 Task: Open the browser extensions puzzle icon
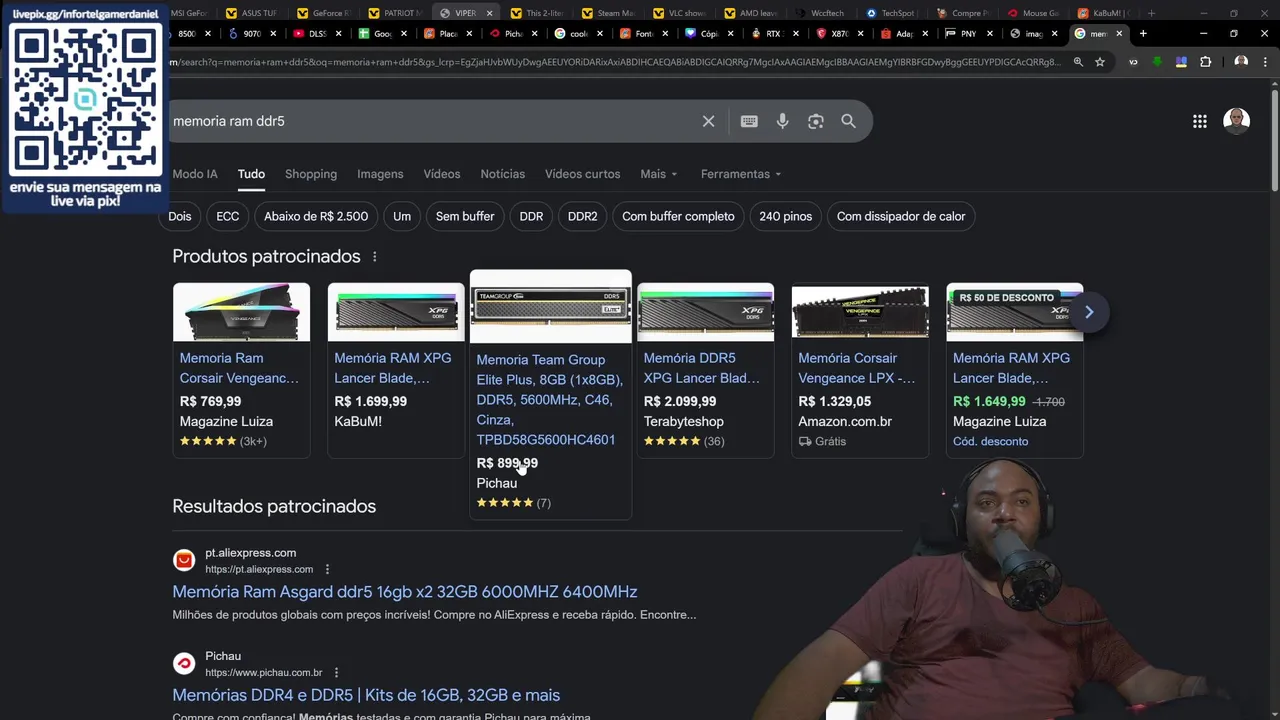tap(1205, 62)
